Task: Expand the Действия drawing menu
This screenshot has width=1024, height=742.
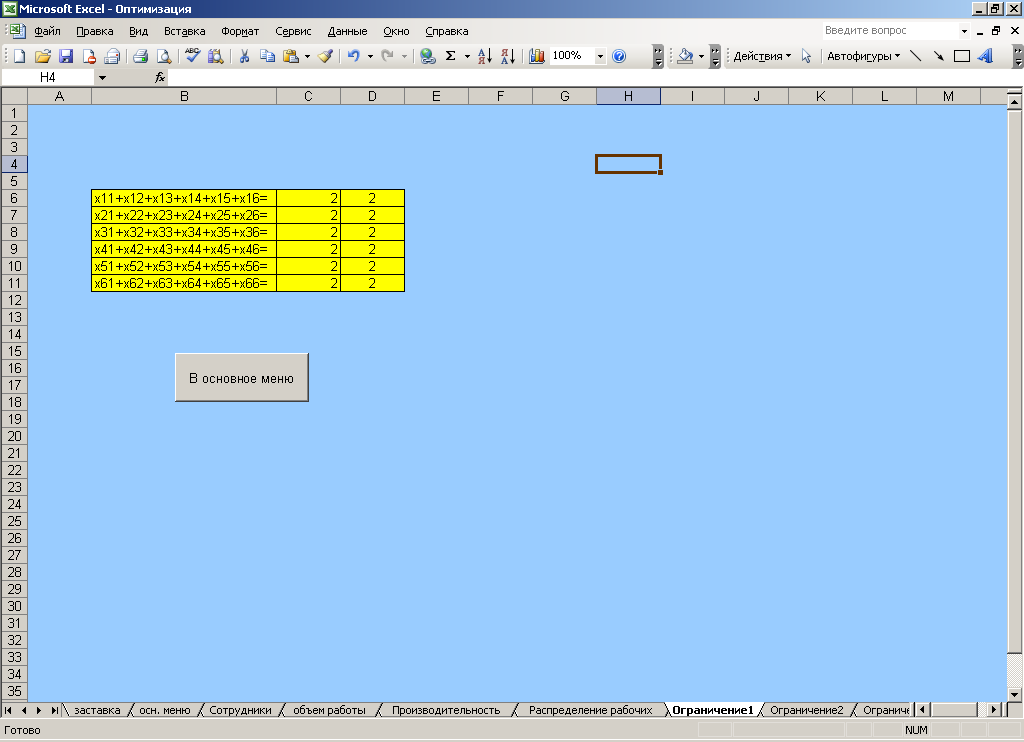Action: pos(762,57)
